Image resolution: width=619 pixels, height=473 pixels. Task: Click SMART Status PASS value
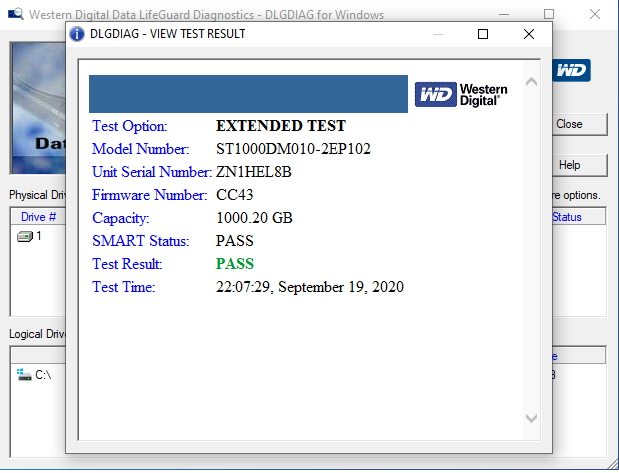[234, 241]
